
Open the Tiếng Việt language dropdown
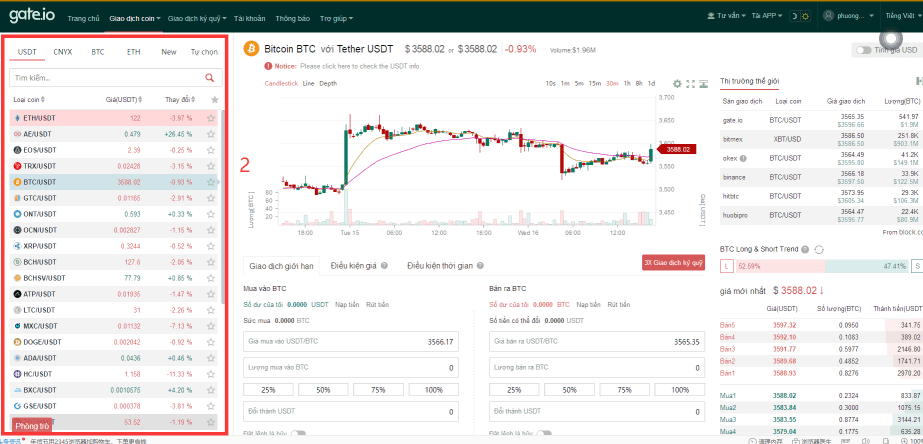click(x=904, y=16)
